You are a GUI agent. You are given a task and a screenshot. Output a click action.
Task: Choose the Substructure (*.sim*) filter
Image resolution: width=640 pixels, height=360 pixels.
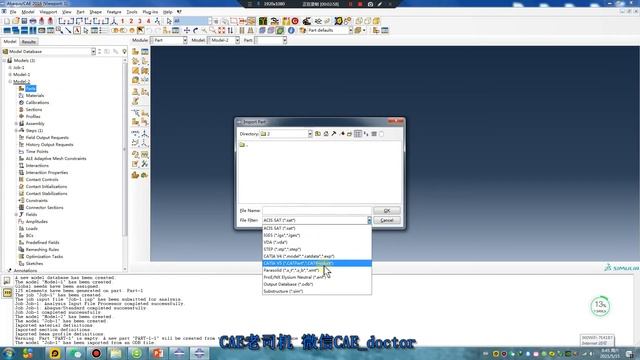coord(317,291)
